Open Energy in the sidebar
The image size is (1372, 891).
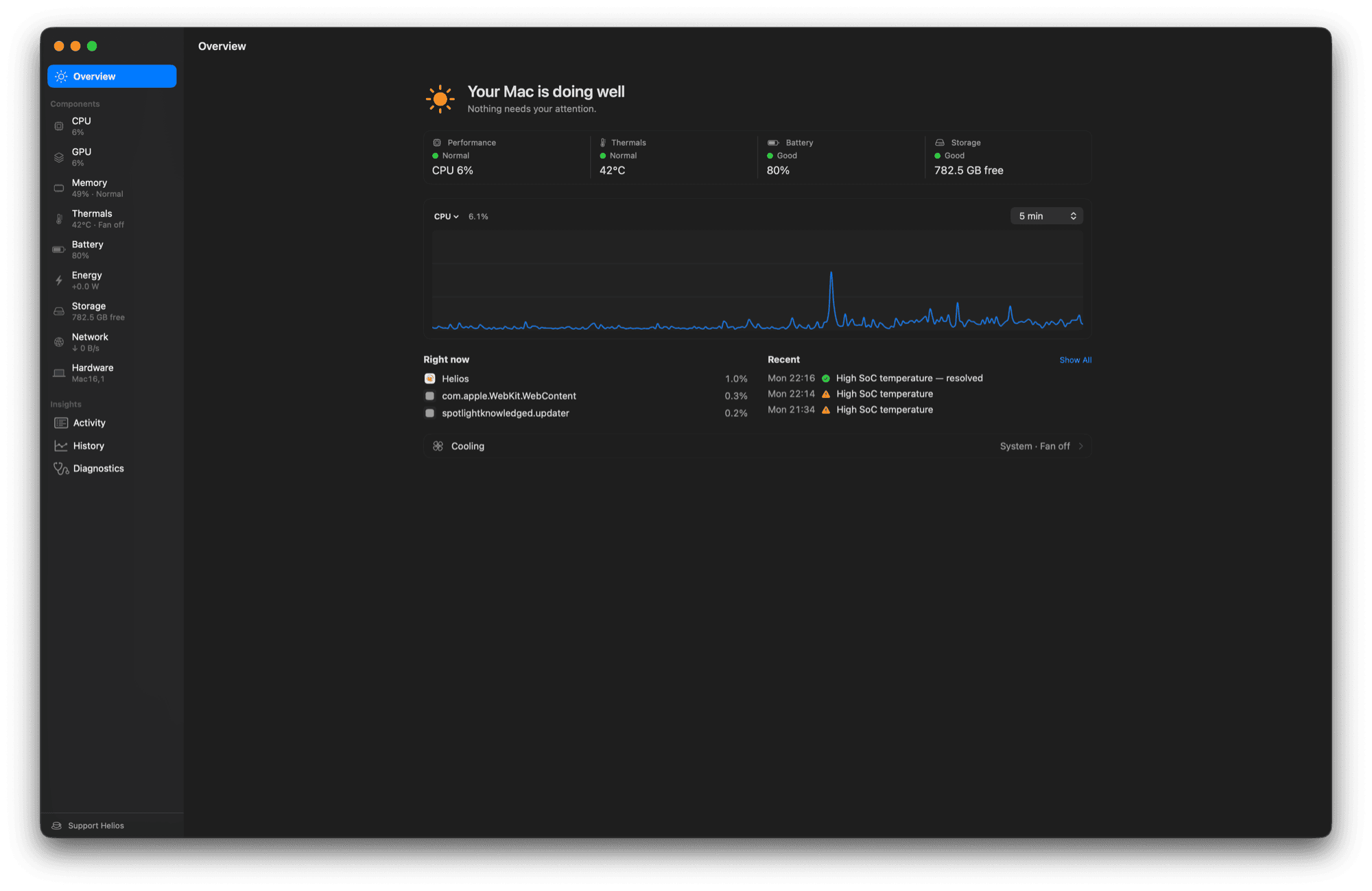point(112,281)
